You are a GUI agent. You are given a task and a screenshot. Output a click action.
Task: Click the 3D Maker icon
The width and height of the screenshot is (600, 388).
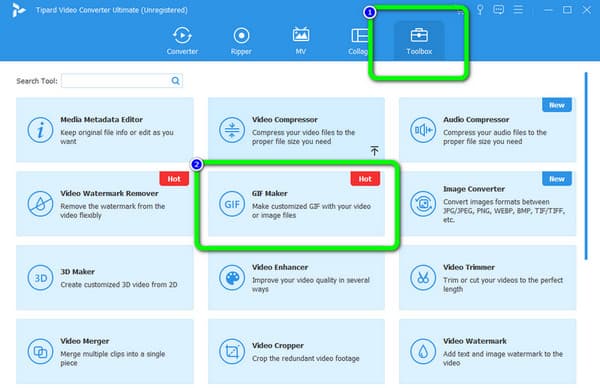tap(40, 278)
